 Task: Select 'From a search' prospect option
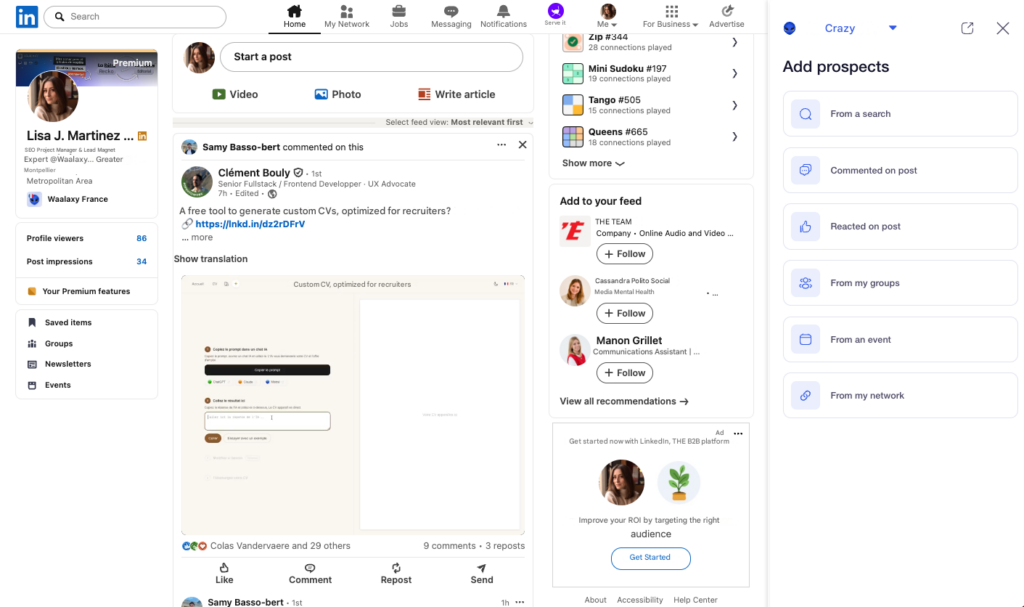900,114
